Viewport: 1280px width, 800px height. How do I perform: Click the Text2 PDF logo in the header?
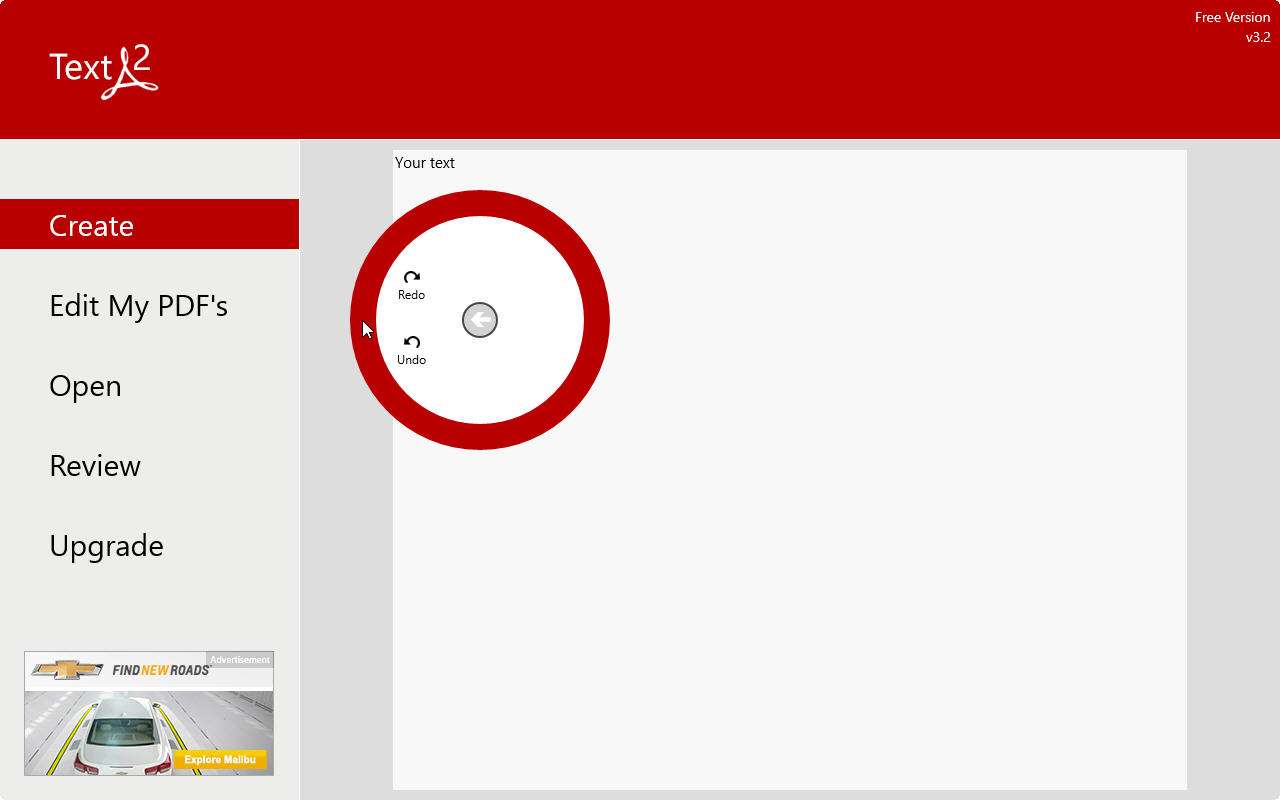pyautogui.click(x=104, y=71)
